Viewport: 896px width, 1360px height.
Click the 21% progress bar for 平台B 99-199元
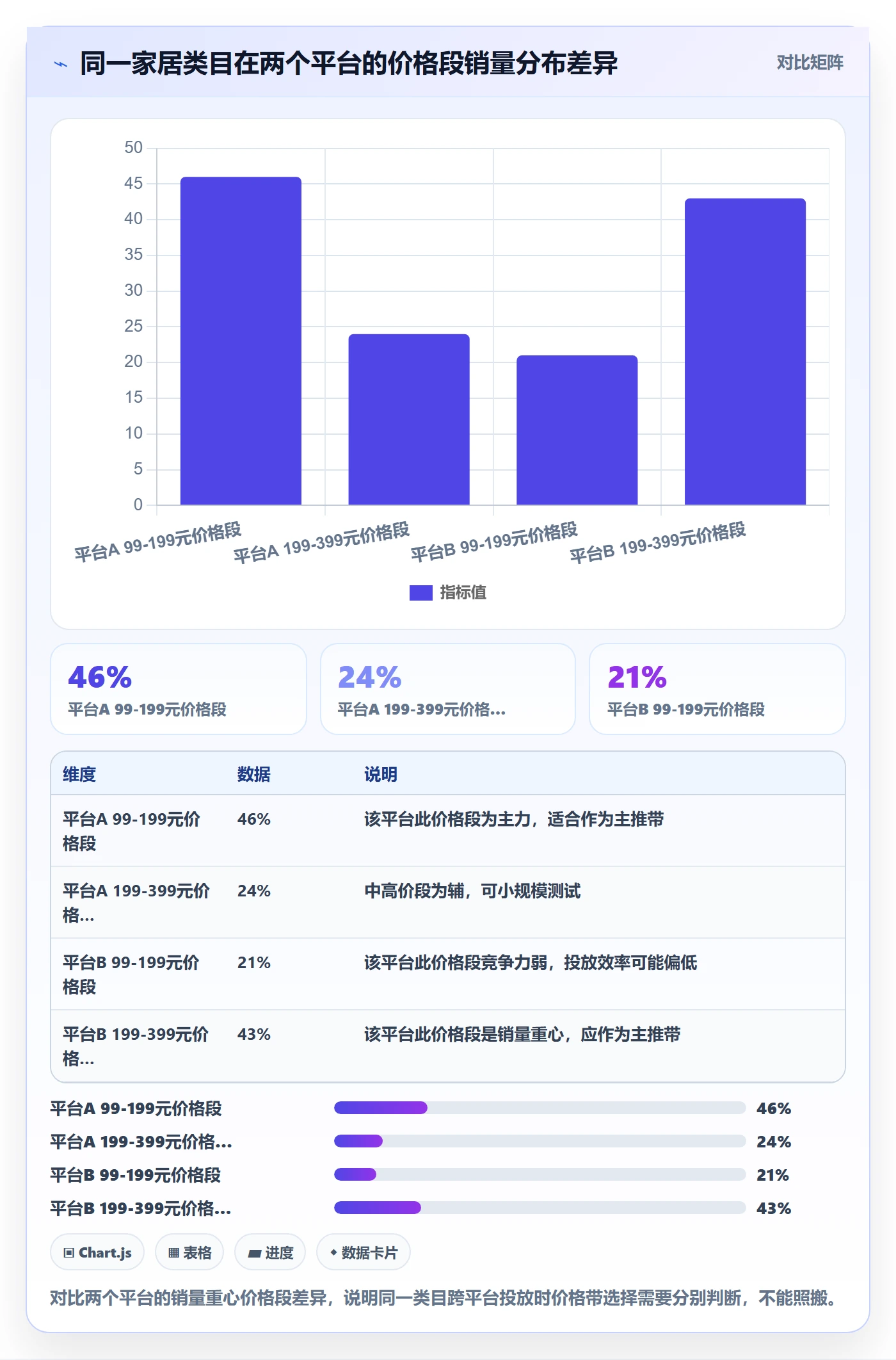pyautogui.click(x=540, y=1174)
